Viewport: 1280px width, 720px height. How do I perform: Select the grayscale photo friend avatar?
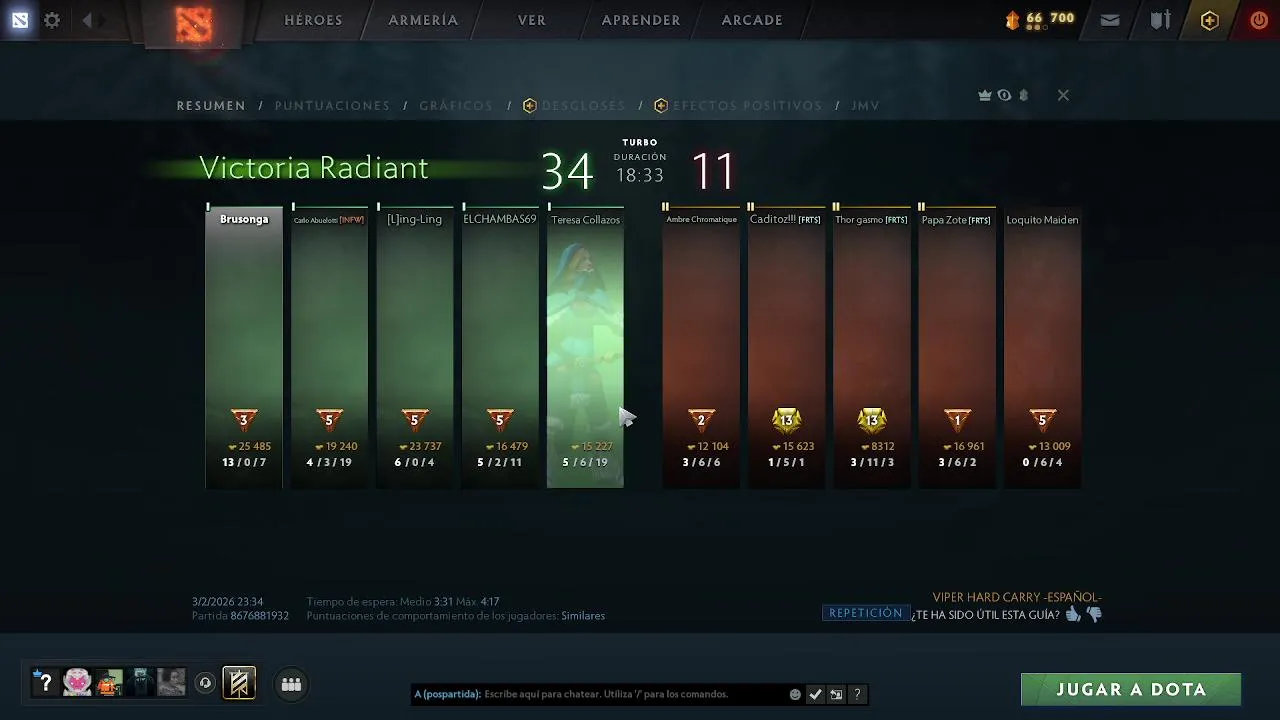click(x=171, y=682)
